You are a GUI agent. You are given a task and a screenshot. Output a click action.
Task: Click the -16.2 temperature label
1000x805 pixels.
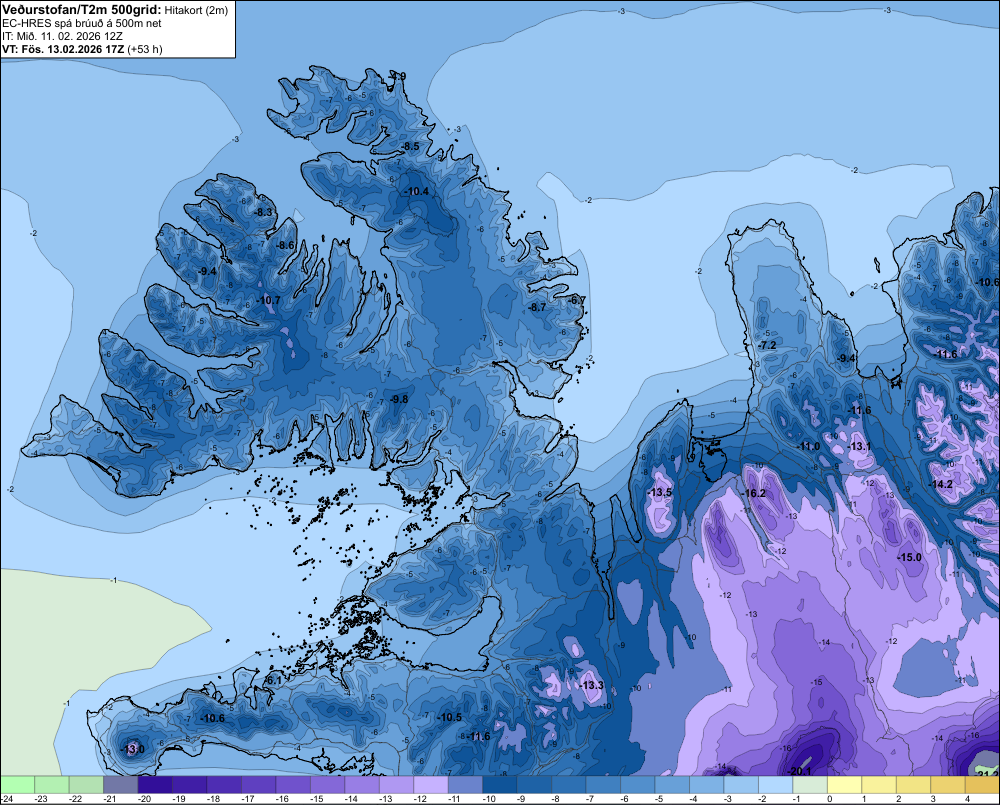tap(753, 493)
